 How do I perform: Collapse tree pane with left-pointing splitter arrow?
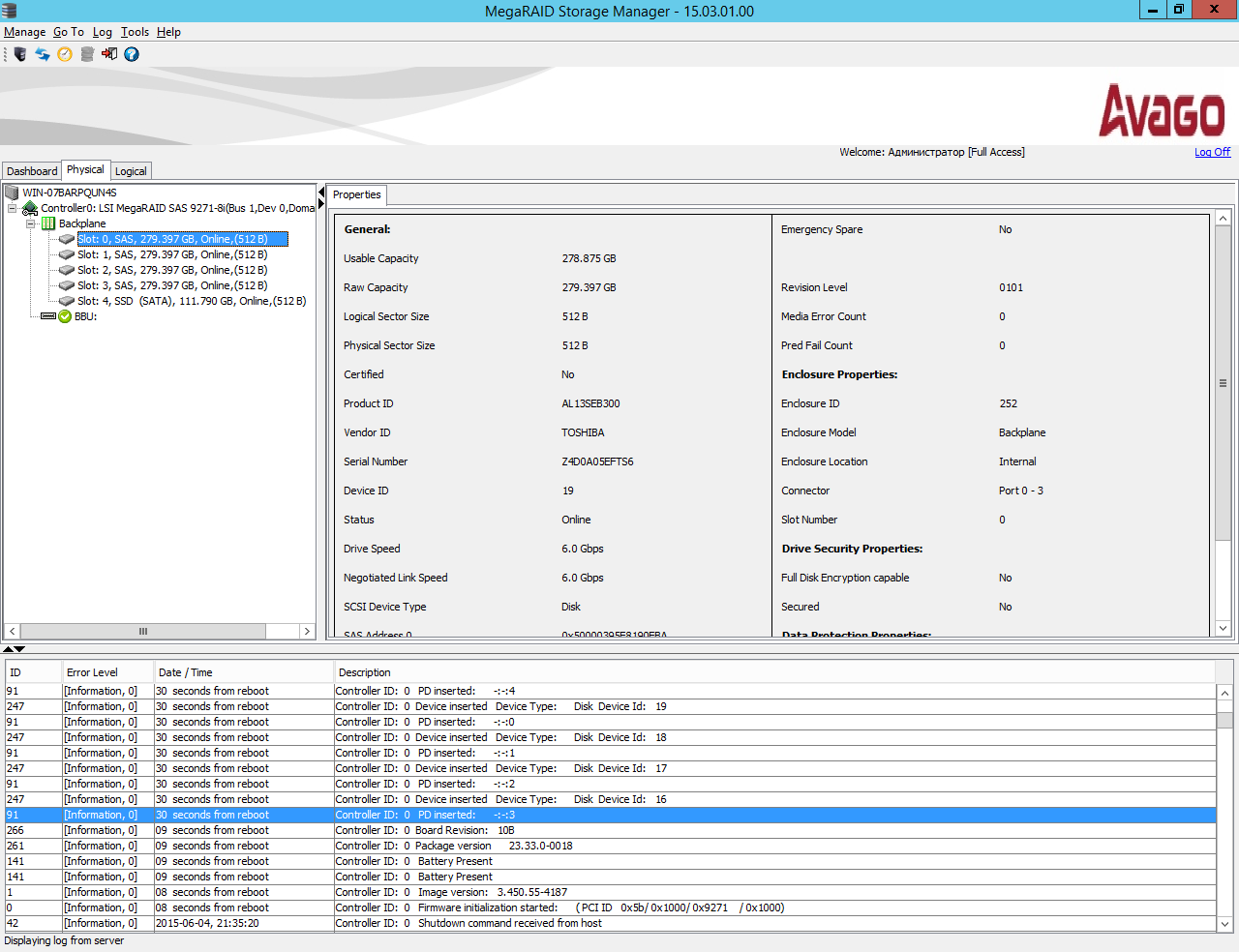321,191
